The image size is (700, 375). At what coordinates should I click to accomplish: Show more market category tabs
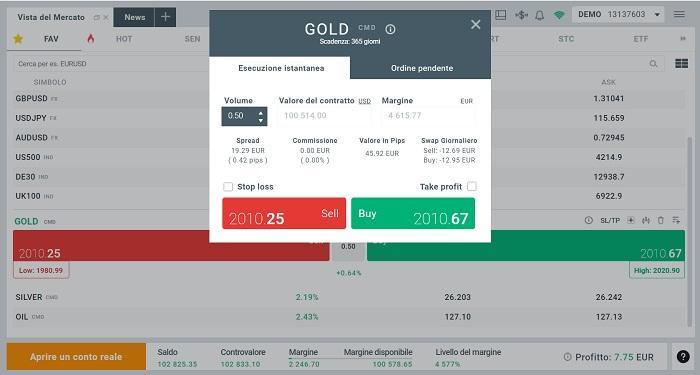pyautogui.click(x=683, y=39)
